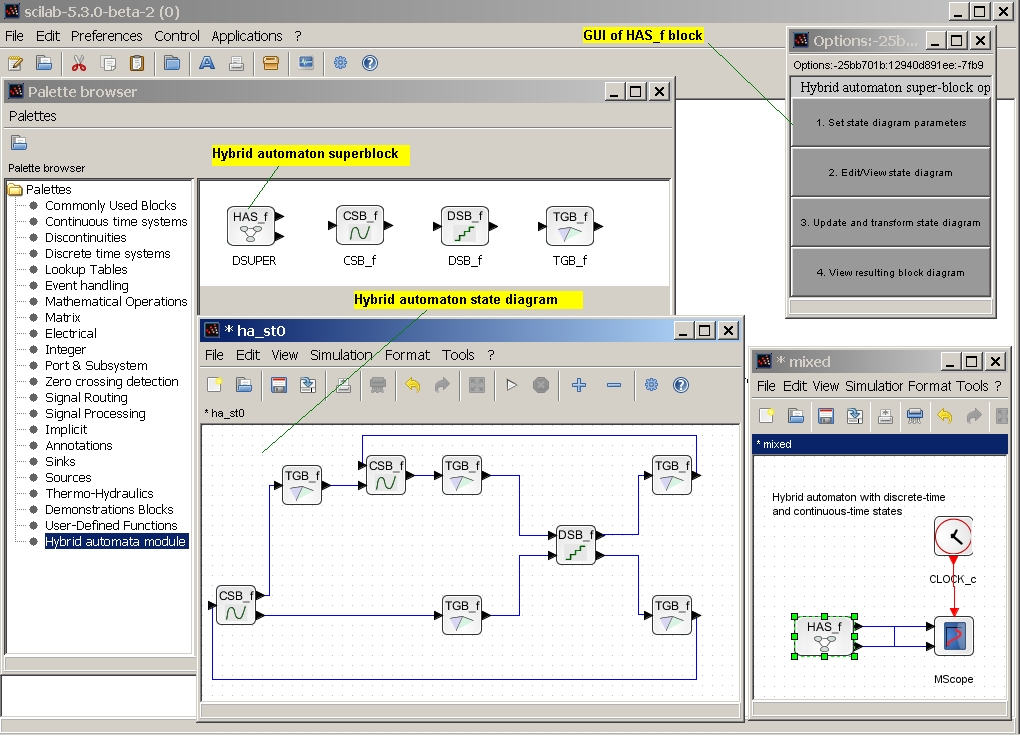Viewport: 1020px width, 736px height.
Task: Click 'View resulting block diagram' button
Action: [891, 273]
